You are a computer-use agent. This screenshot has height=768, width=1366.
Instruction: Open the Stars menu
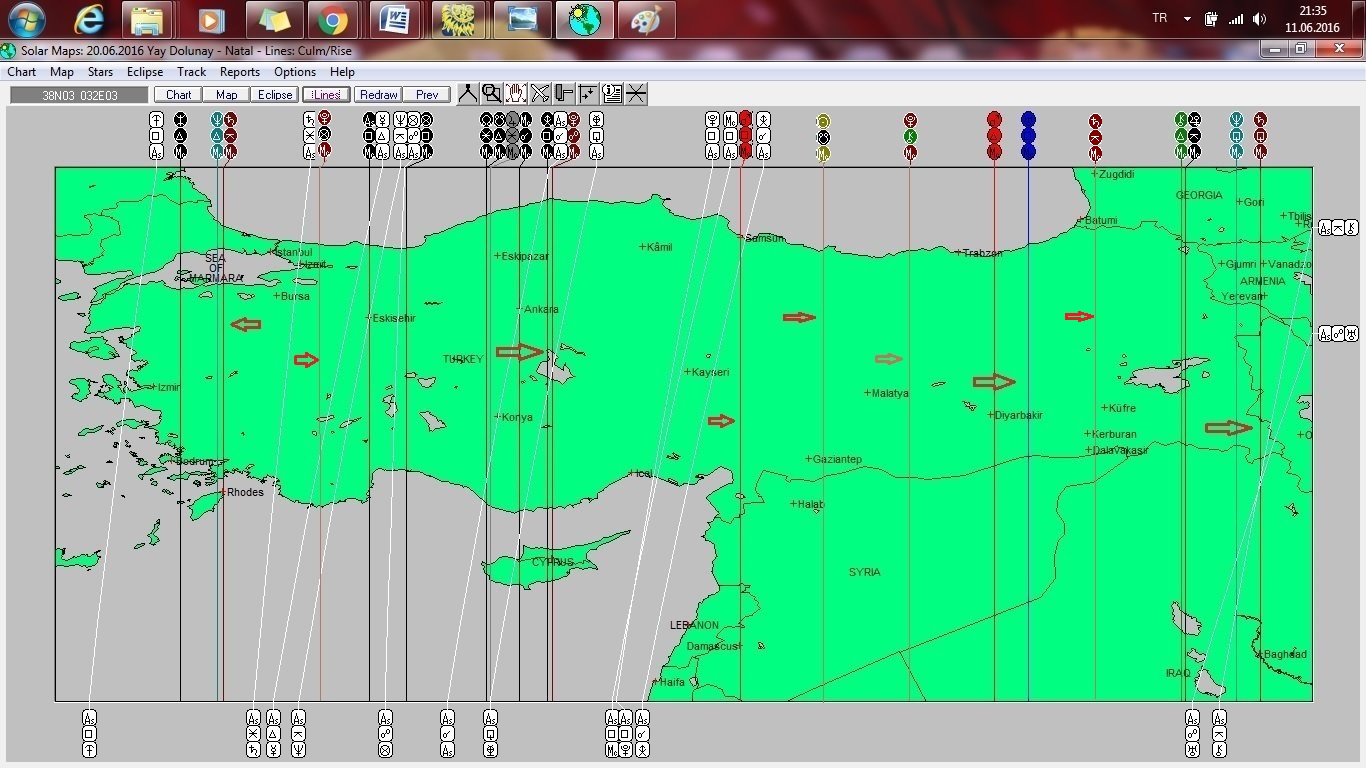click(100, 72)
